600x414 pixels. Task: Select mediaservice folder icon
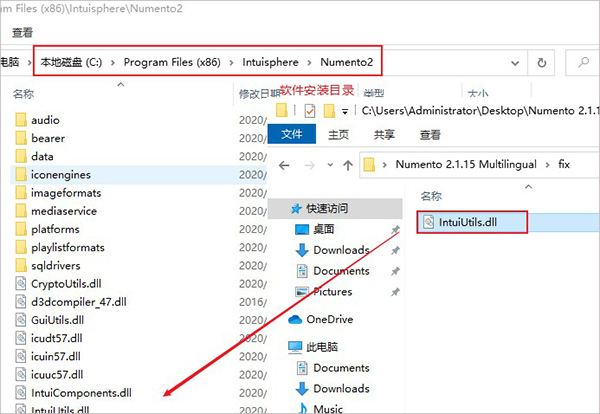point(21,211)
